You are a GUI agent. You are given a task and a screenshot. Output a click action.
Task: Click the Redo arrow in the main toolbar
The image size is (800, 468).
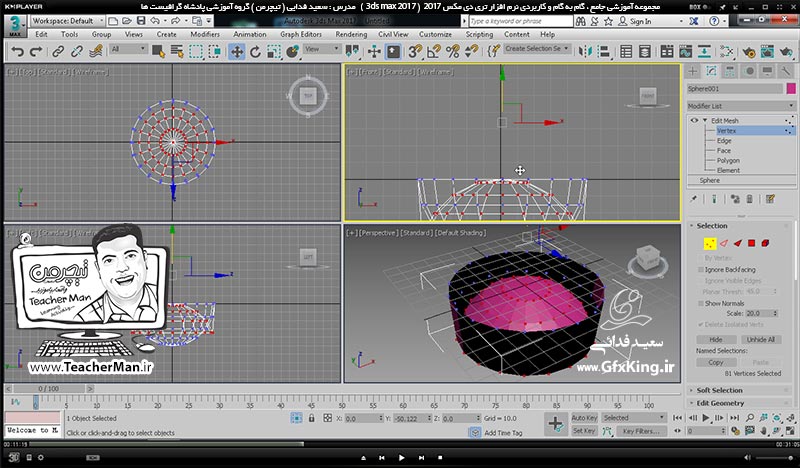click(36, 52)
